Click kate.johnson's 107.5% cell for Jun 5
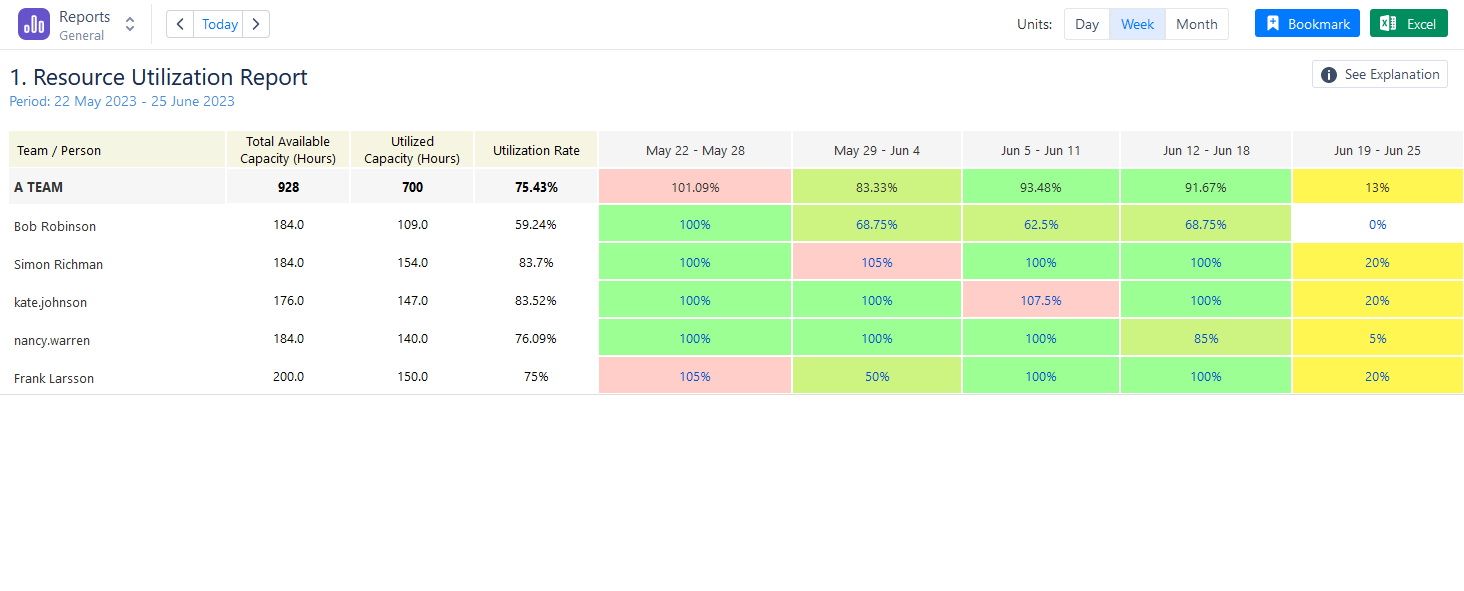 click(x=1041, y=301)
